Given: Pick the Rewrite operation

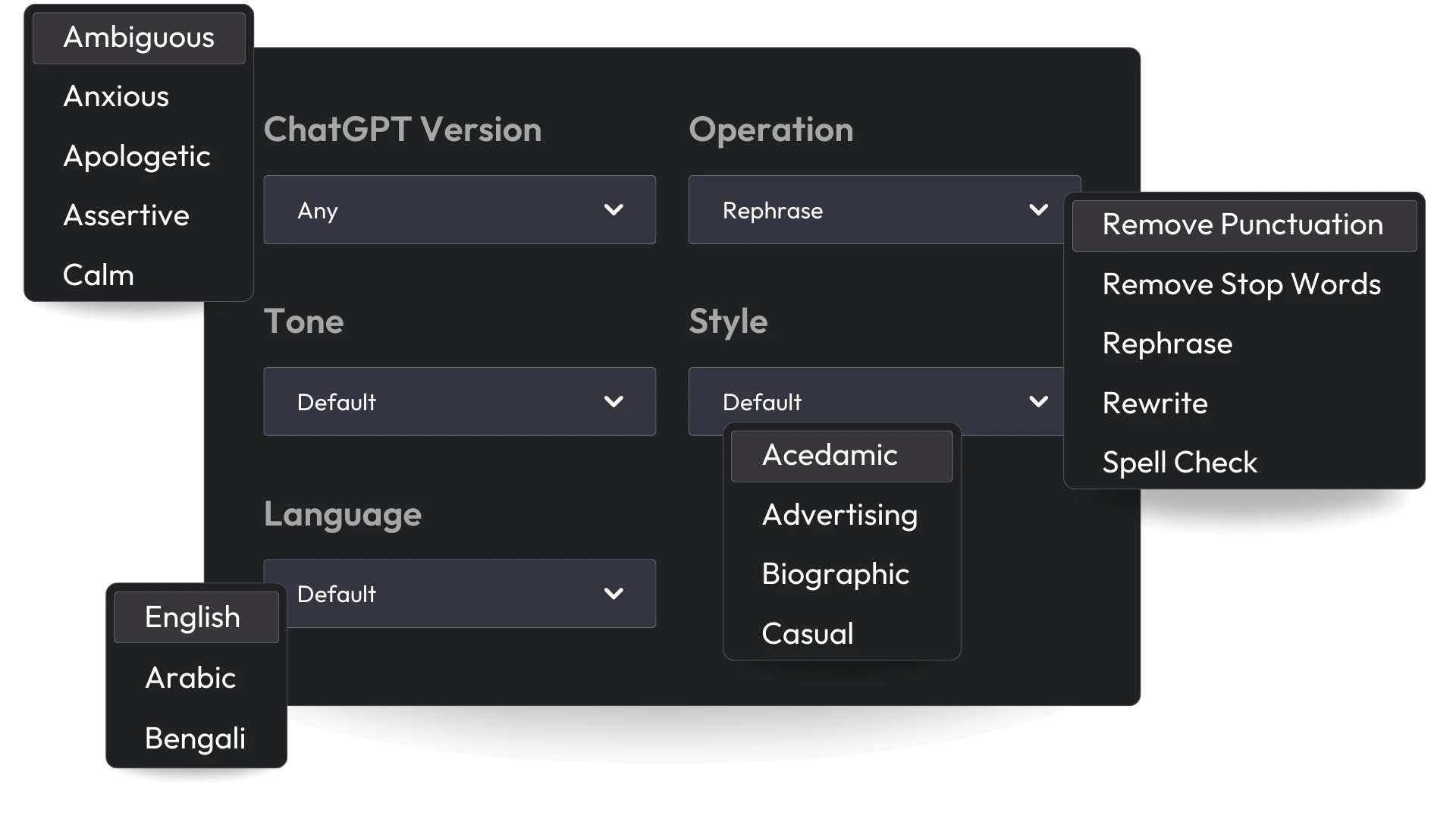Looking at the screenshot, I should (x=1154, y=403).
